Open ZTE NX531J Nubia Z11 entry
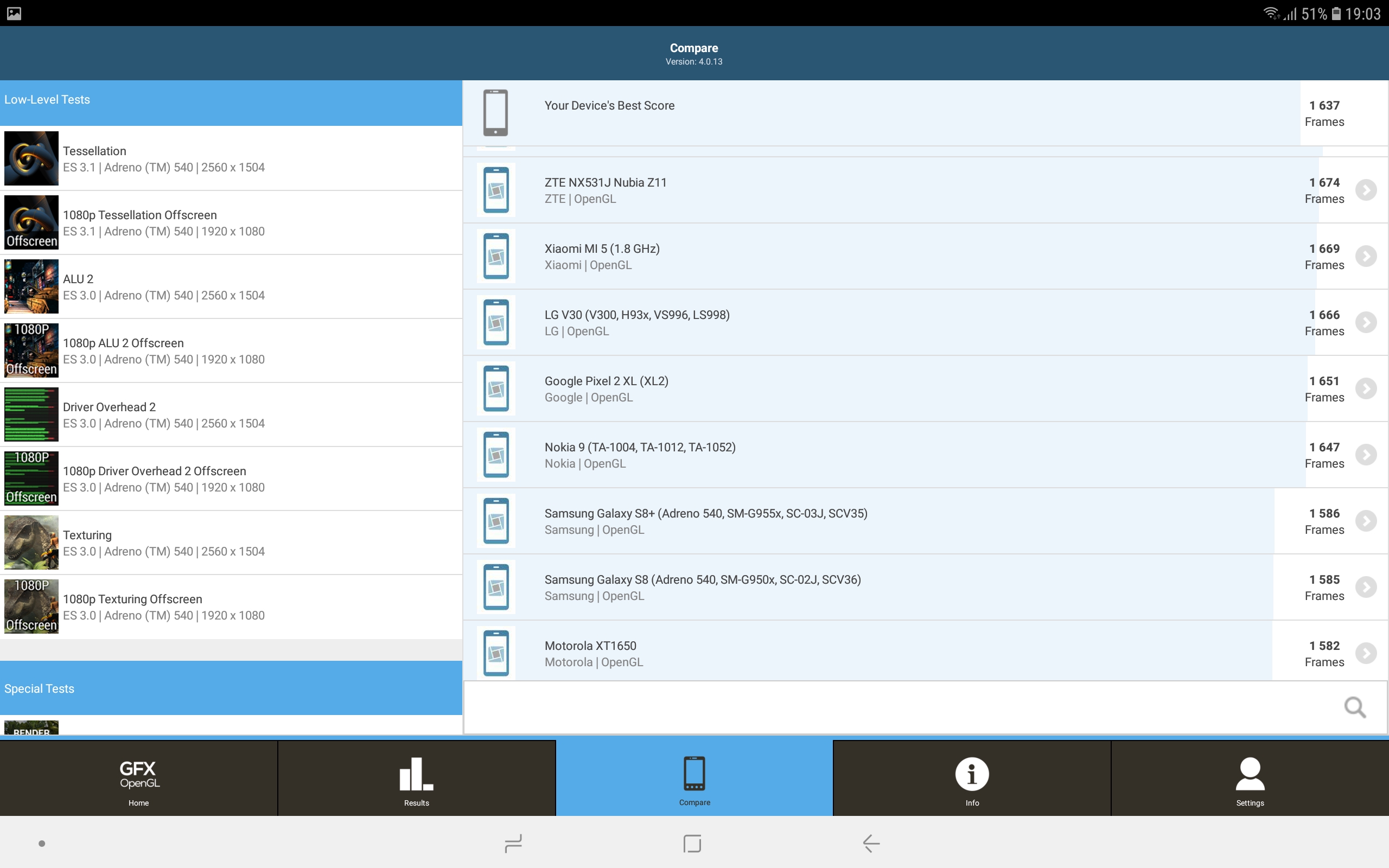 (x=925, y=190)
